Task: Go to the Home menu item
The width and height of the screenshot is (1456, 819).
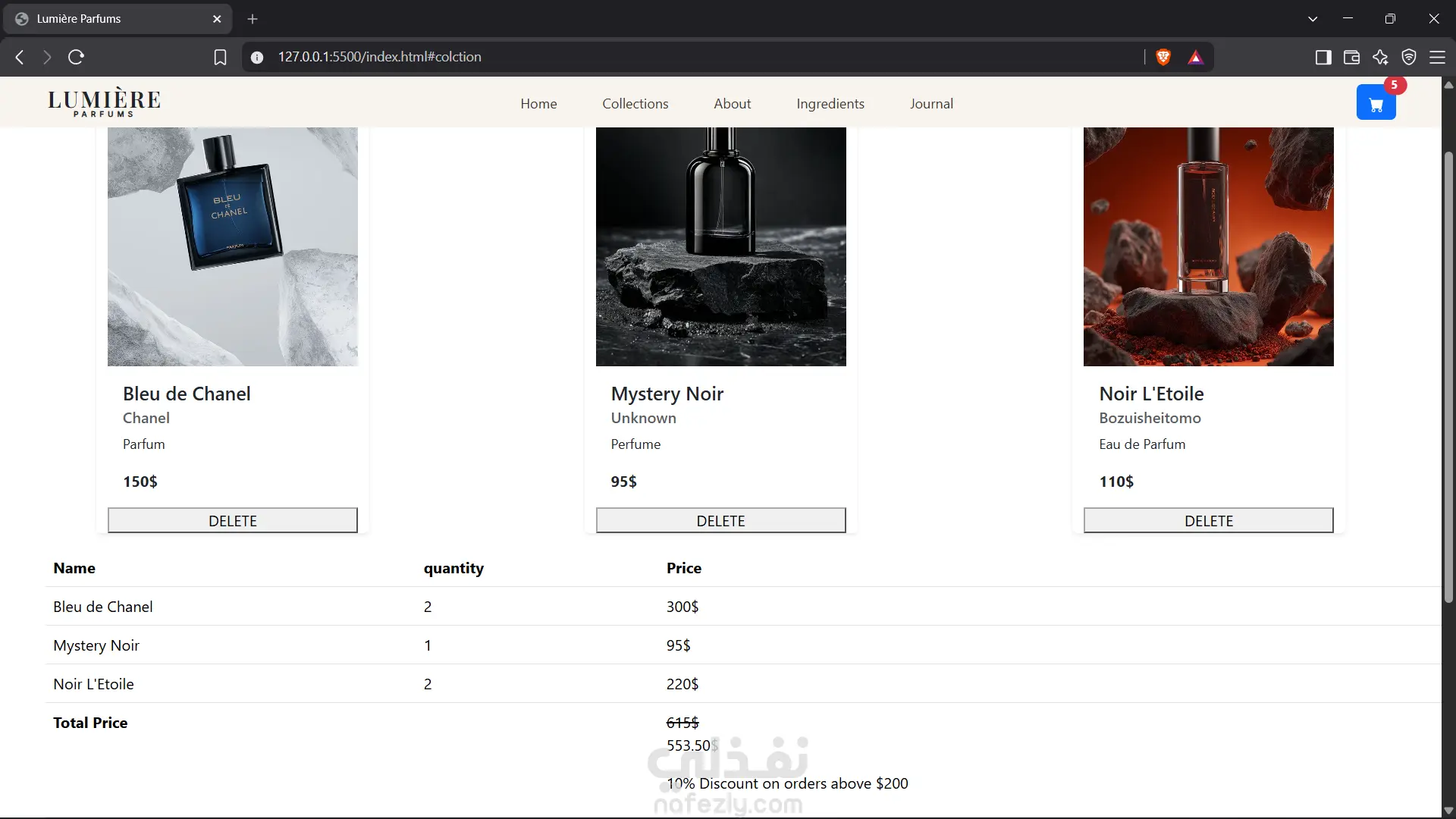Action: (x=538, y=104)
